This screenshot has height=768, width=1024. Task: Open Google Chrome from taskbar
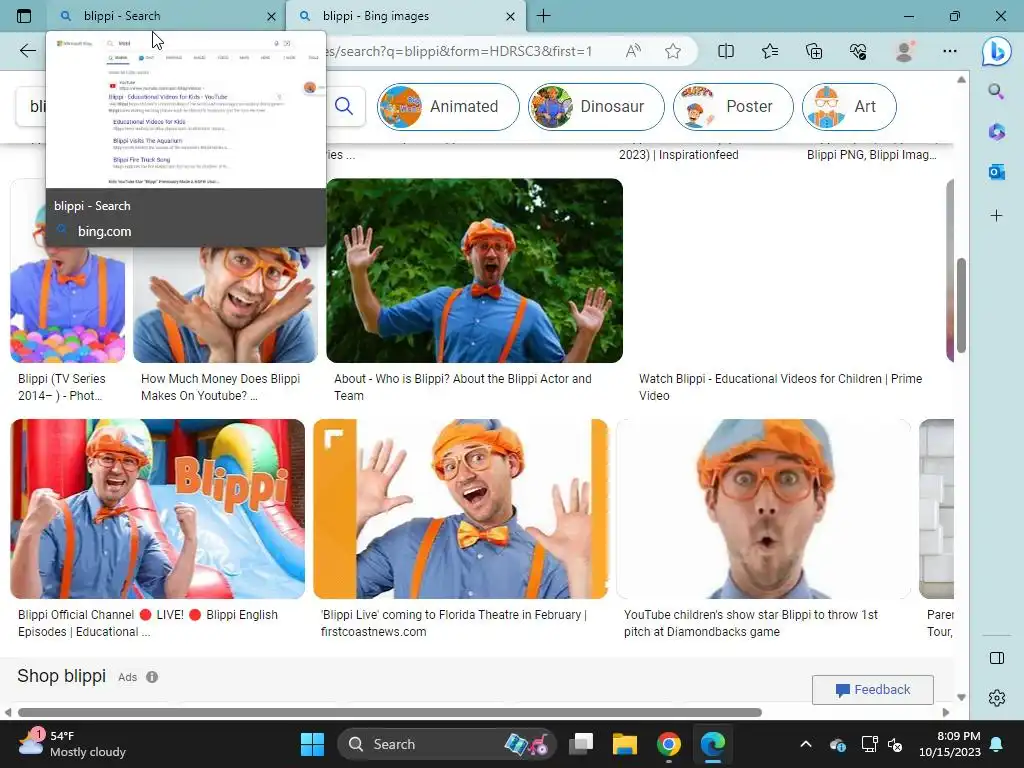(669, 744)
